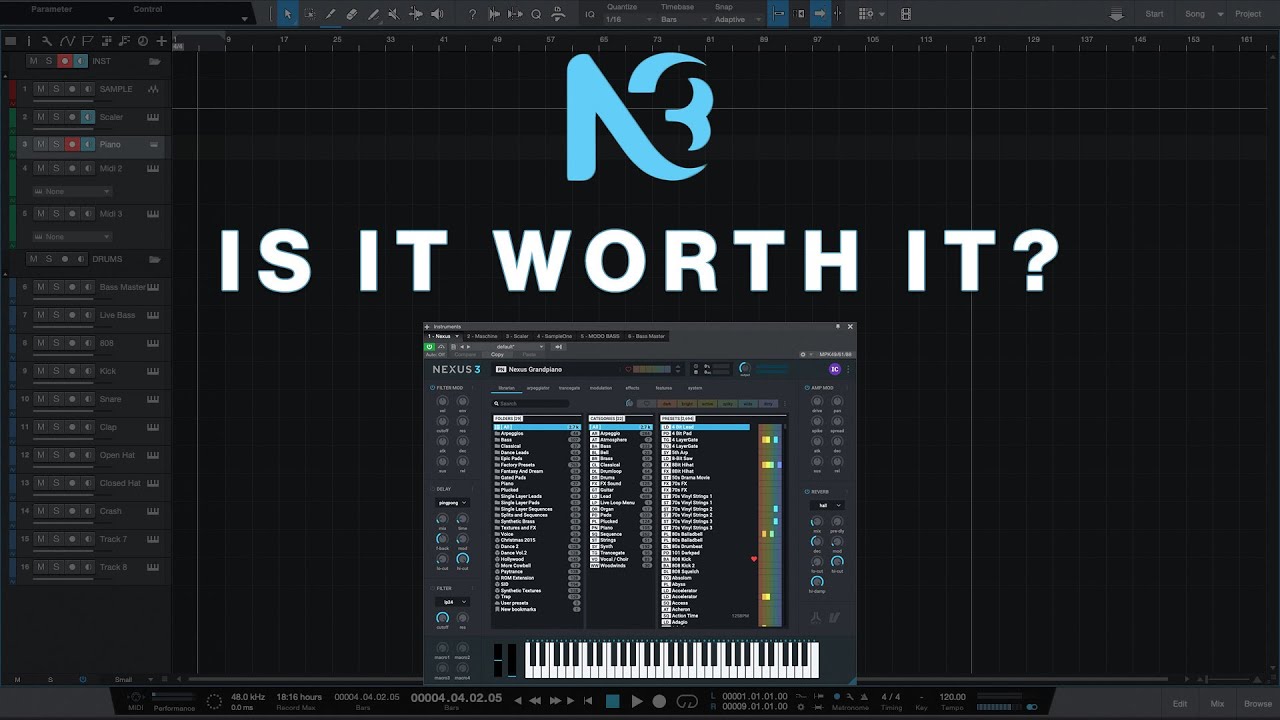Open the tempo clock icon above tracks
Viewport: 1280px width, 720px height.
[143, 41]
